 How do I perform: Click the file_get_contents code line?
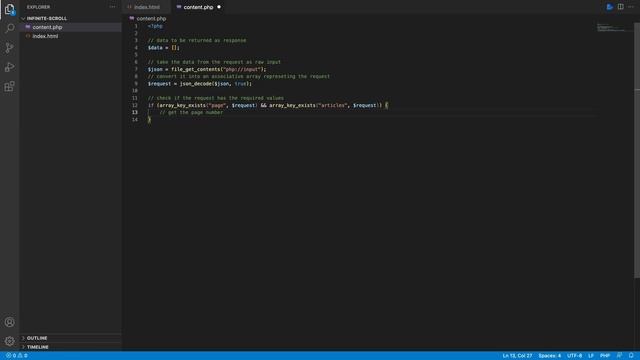(207, 69)
